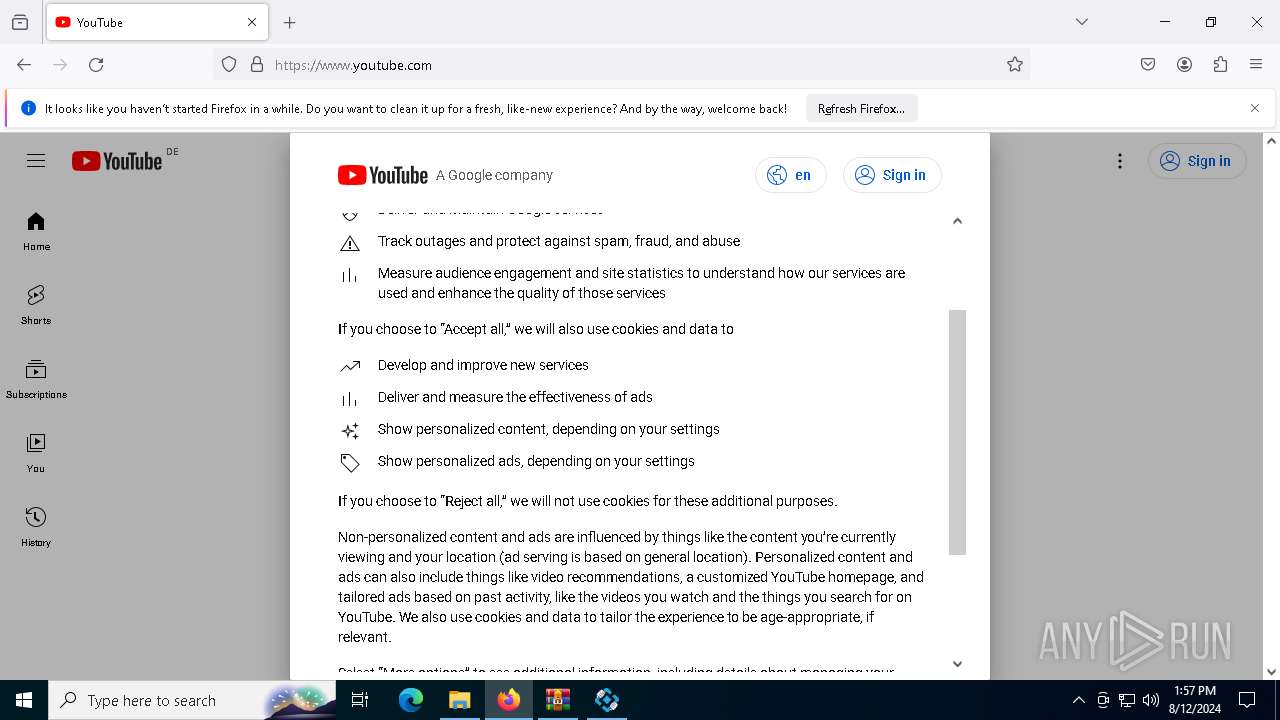
Task: Open Save to Pocket icon
Action: pyautogui.click(x=1148, y=65)
